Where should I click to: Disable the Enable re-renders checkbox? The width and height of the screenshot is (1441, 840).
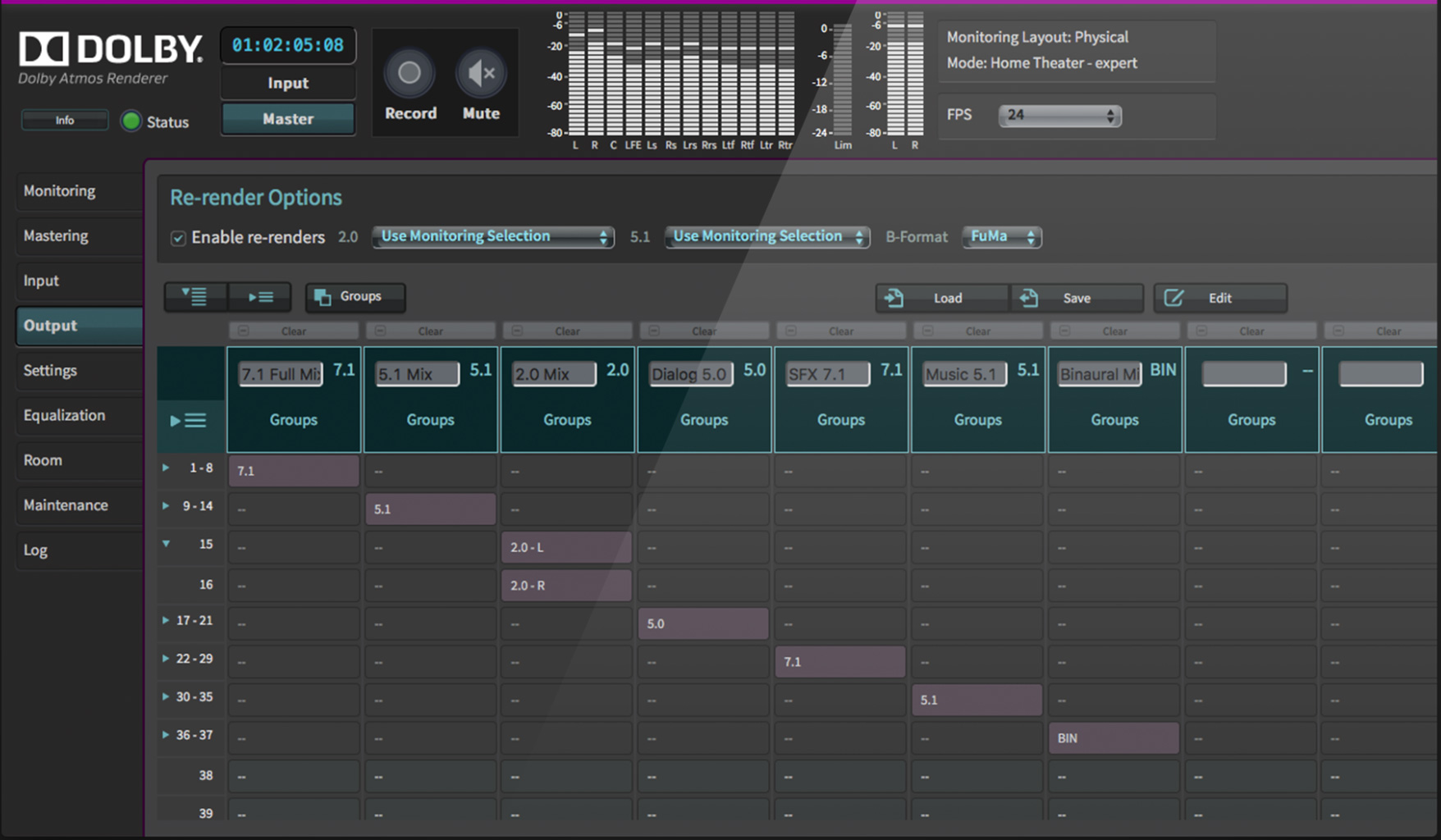pos(178,237)
